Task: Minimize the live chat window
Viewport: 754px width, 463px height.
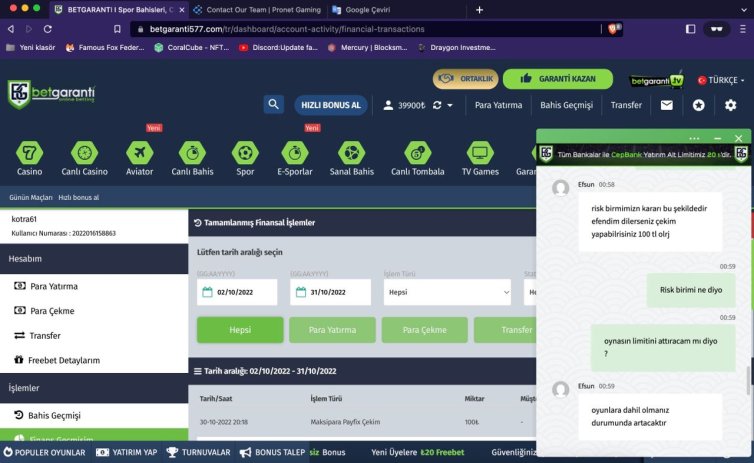Action: pos(717,138)
